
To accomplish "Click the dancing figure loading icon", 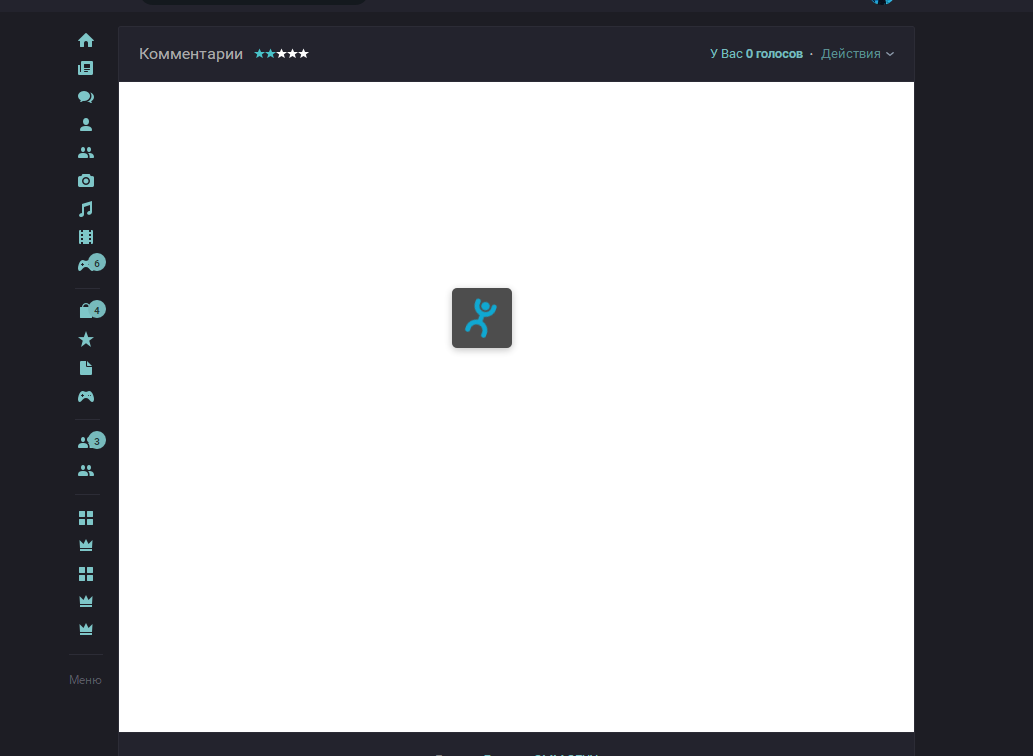I will coord(482,318).
